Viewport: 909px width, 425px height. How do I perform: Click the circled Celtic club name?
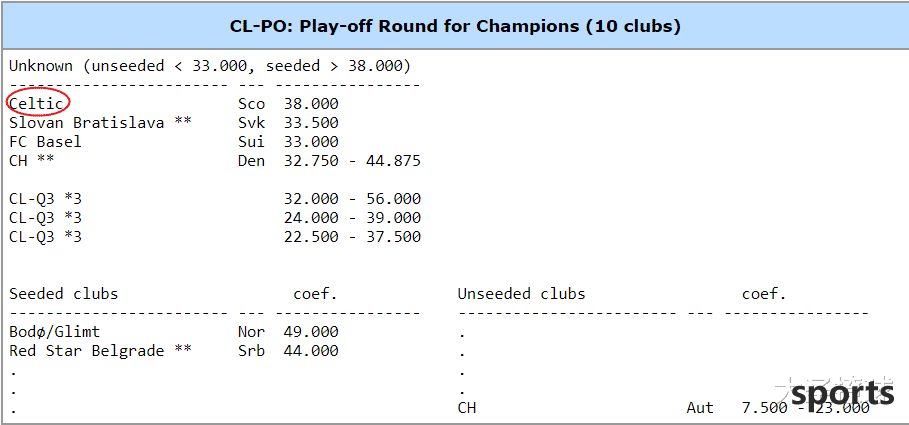[x=37, y=104]
